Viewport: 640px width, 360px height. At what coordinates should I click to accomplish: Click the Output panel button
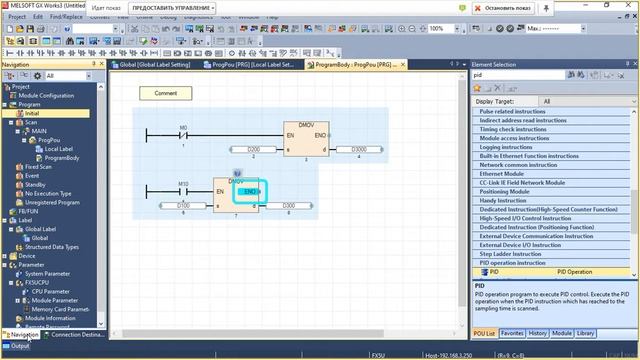pyautogui.click(x=16, y=346)
